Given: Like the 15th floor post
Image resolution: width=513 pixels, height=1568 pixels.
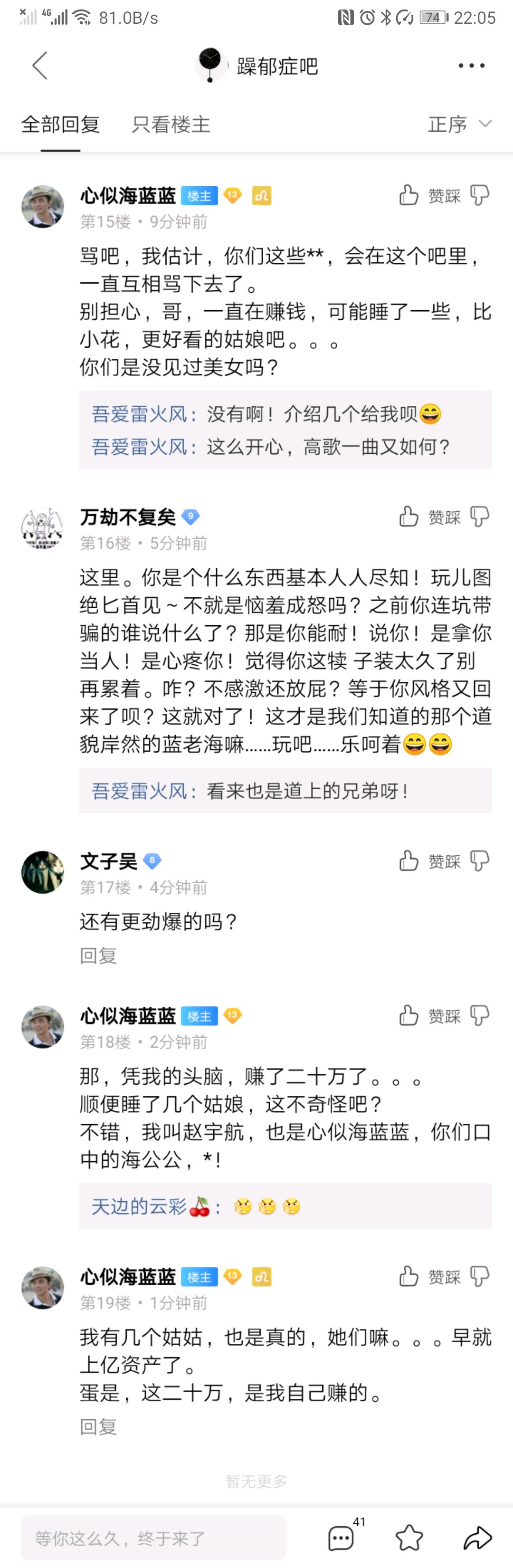Looking at the screenshot, I should (x=409, y=195).
